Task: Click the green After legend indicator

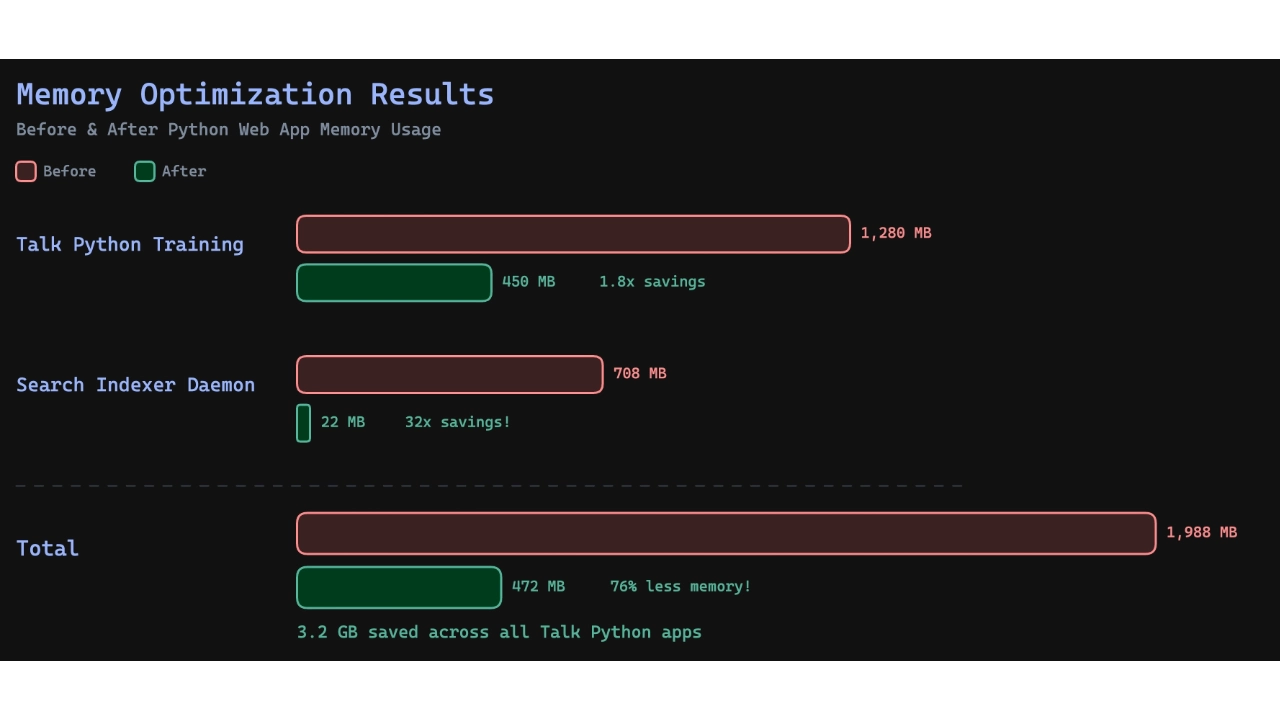Action: coord(144,171)
